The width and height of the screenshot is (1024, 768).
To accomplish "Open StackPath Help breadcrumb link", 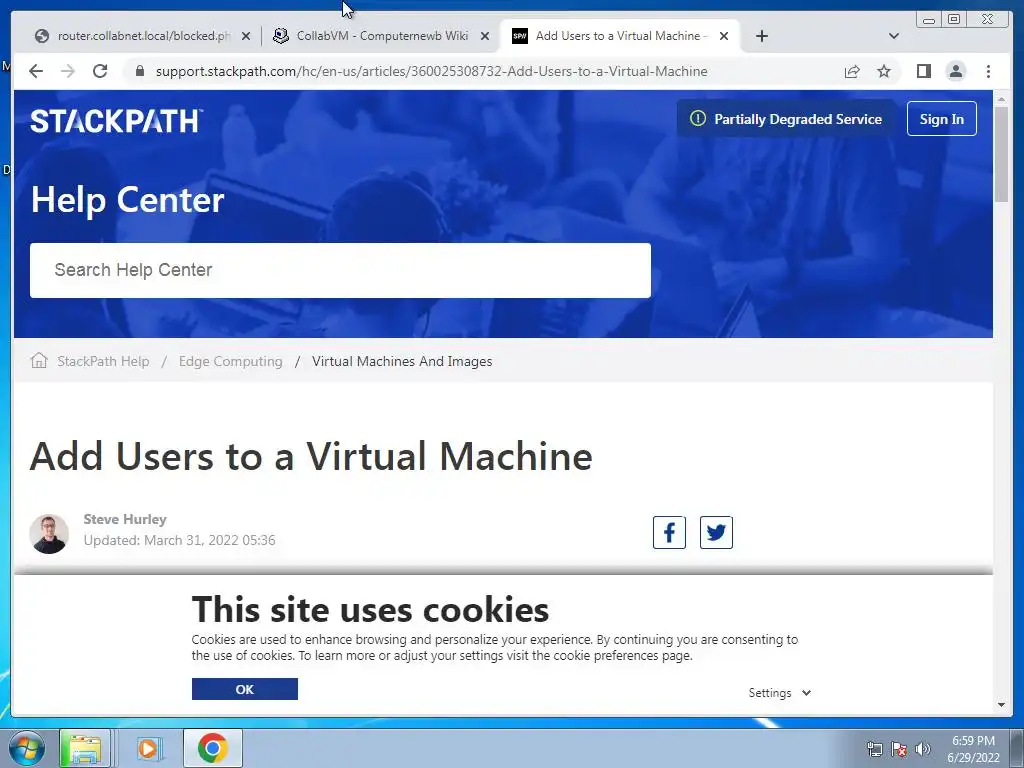I will coord(103,361).
